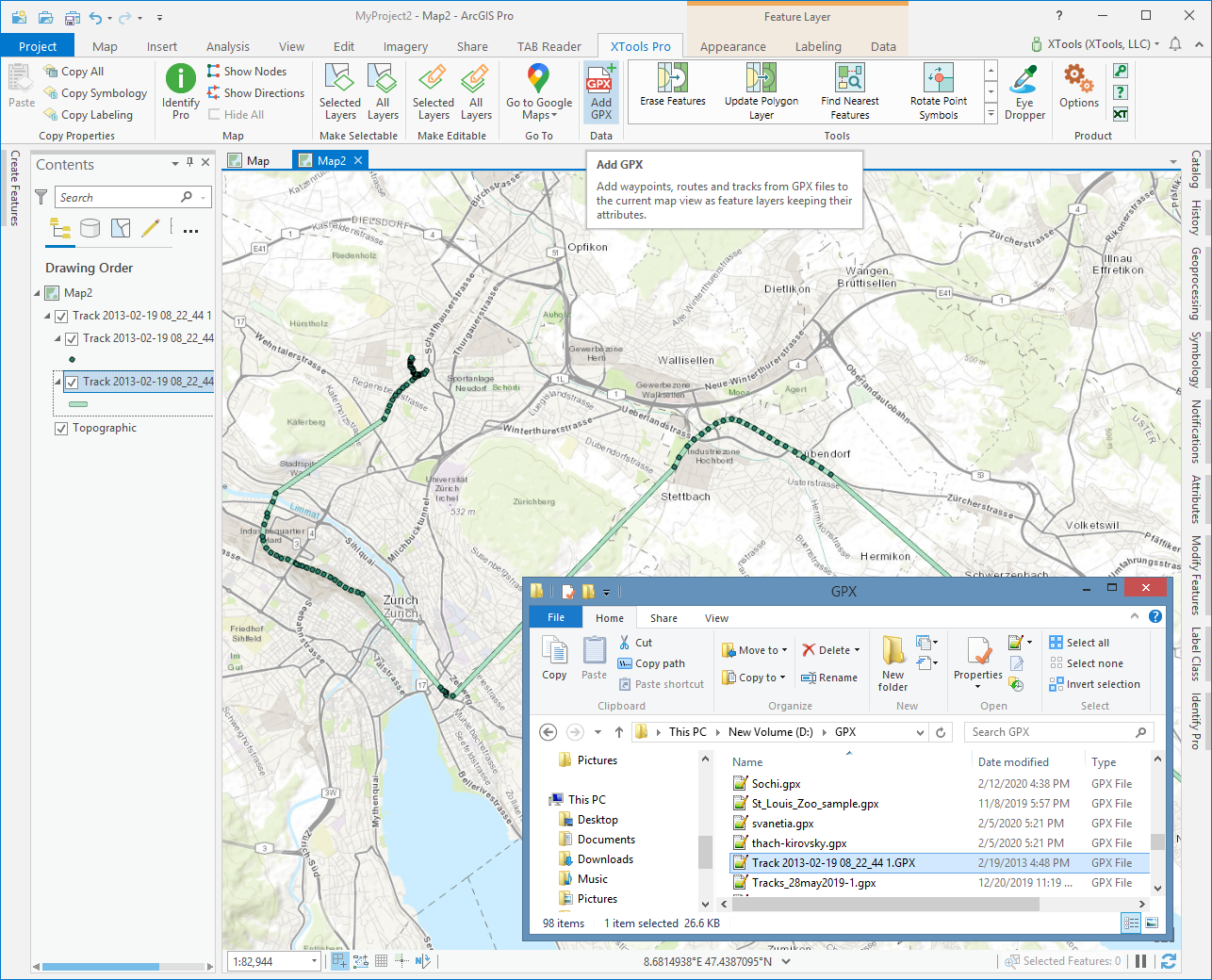Switch Contents to List By Selection
Viewport: 1212px width, 980px height.
[x=121, y=228]
